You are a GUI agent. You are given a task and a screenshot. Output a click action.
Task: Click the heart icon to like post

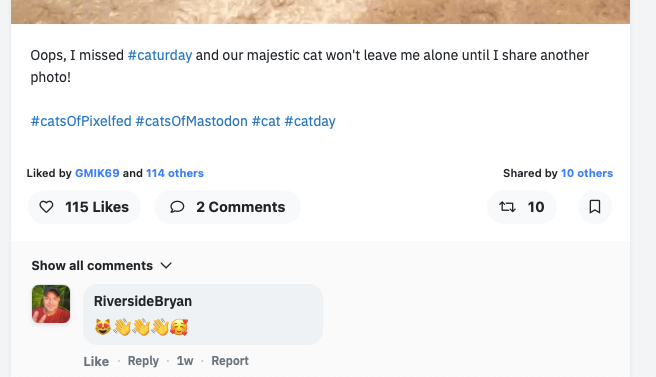46,207
